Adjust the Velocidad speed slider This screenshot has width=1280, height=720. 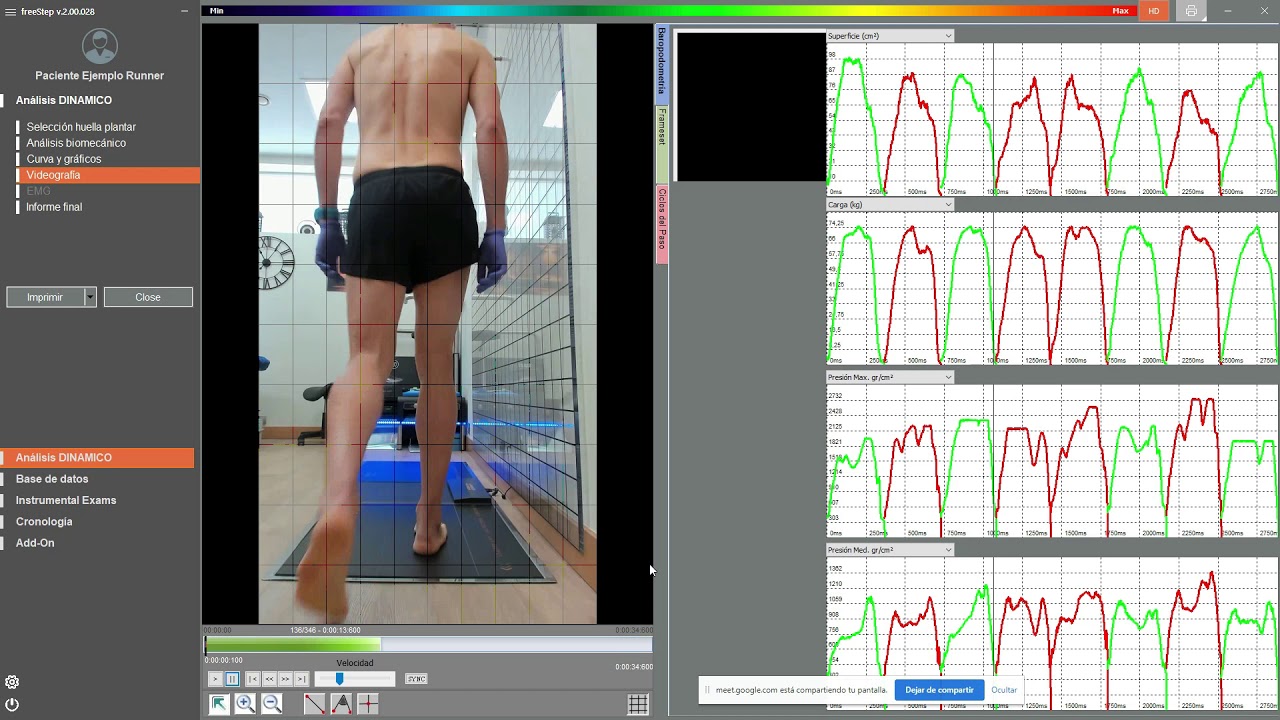tap(354, 679)
